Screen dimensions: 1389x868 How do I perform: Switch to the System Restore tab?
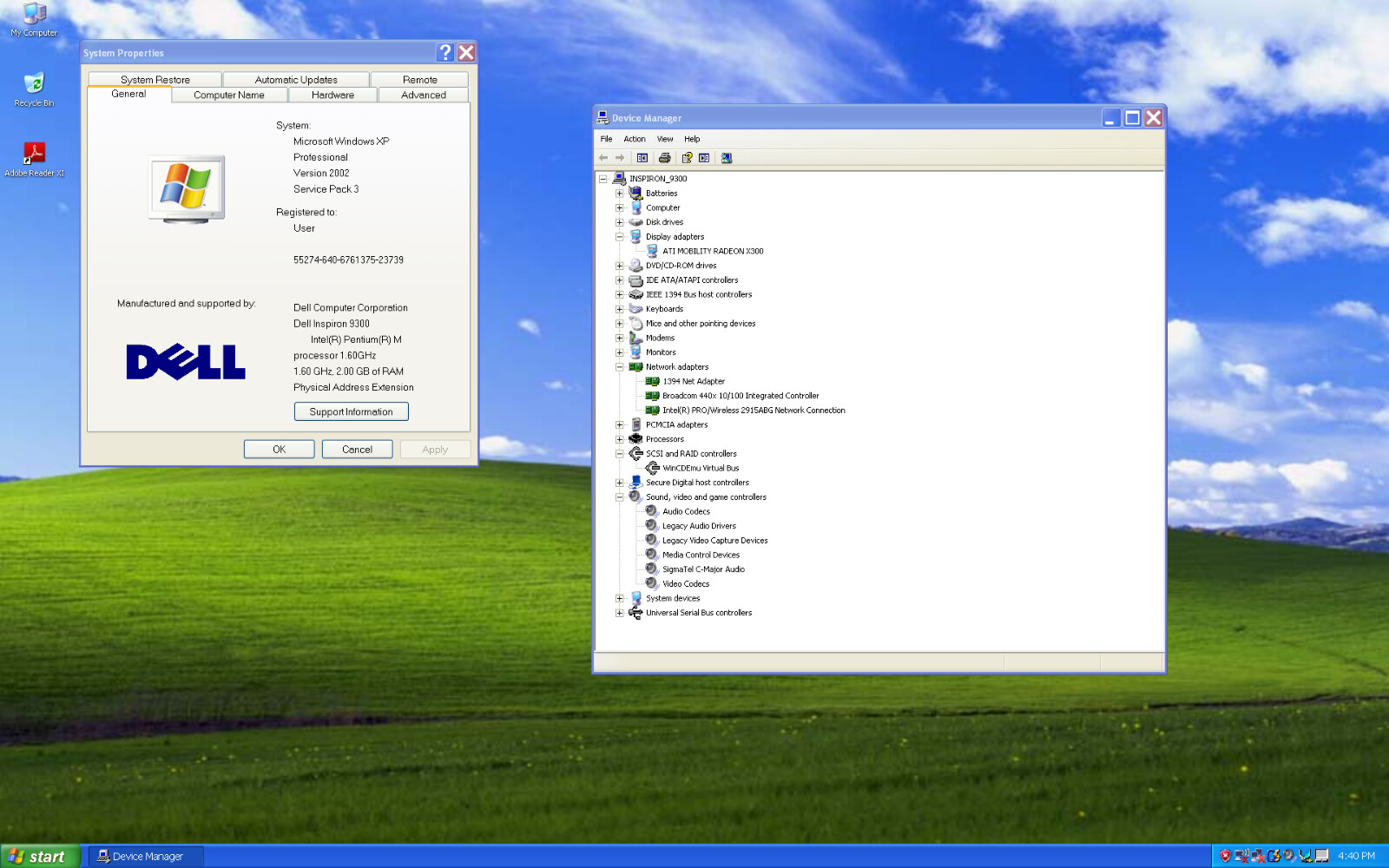coord(155,79)
